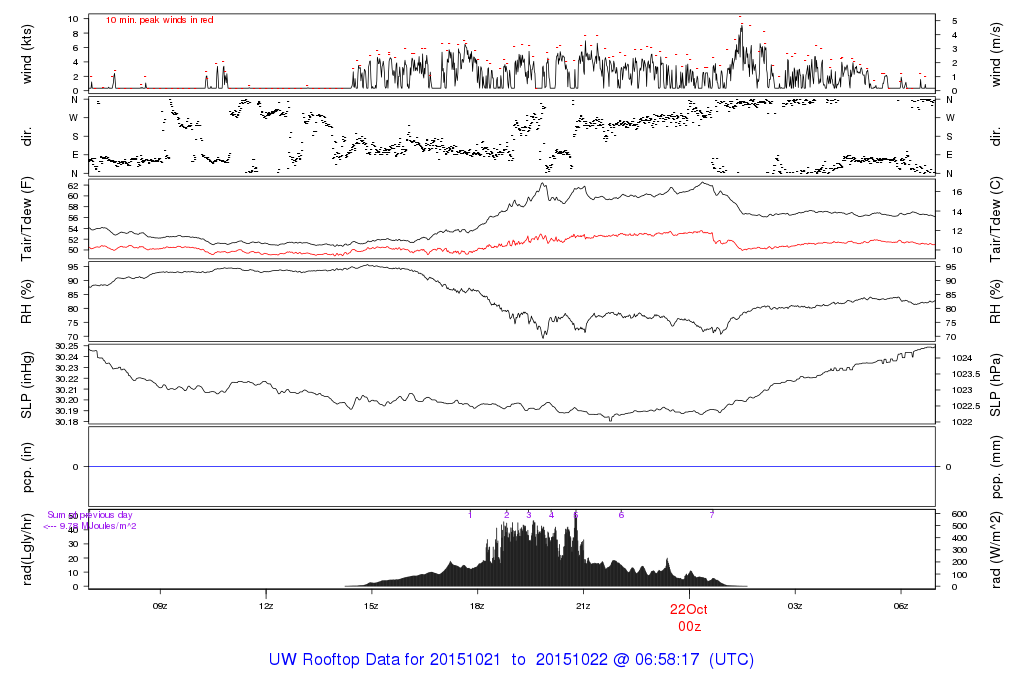Click the '30.25' SLP axis tick value
Screen dimensions: 1024x700
68,346
